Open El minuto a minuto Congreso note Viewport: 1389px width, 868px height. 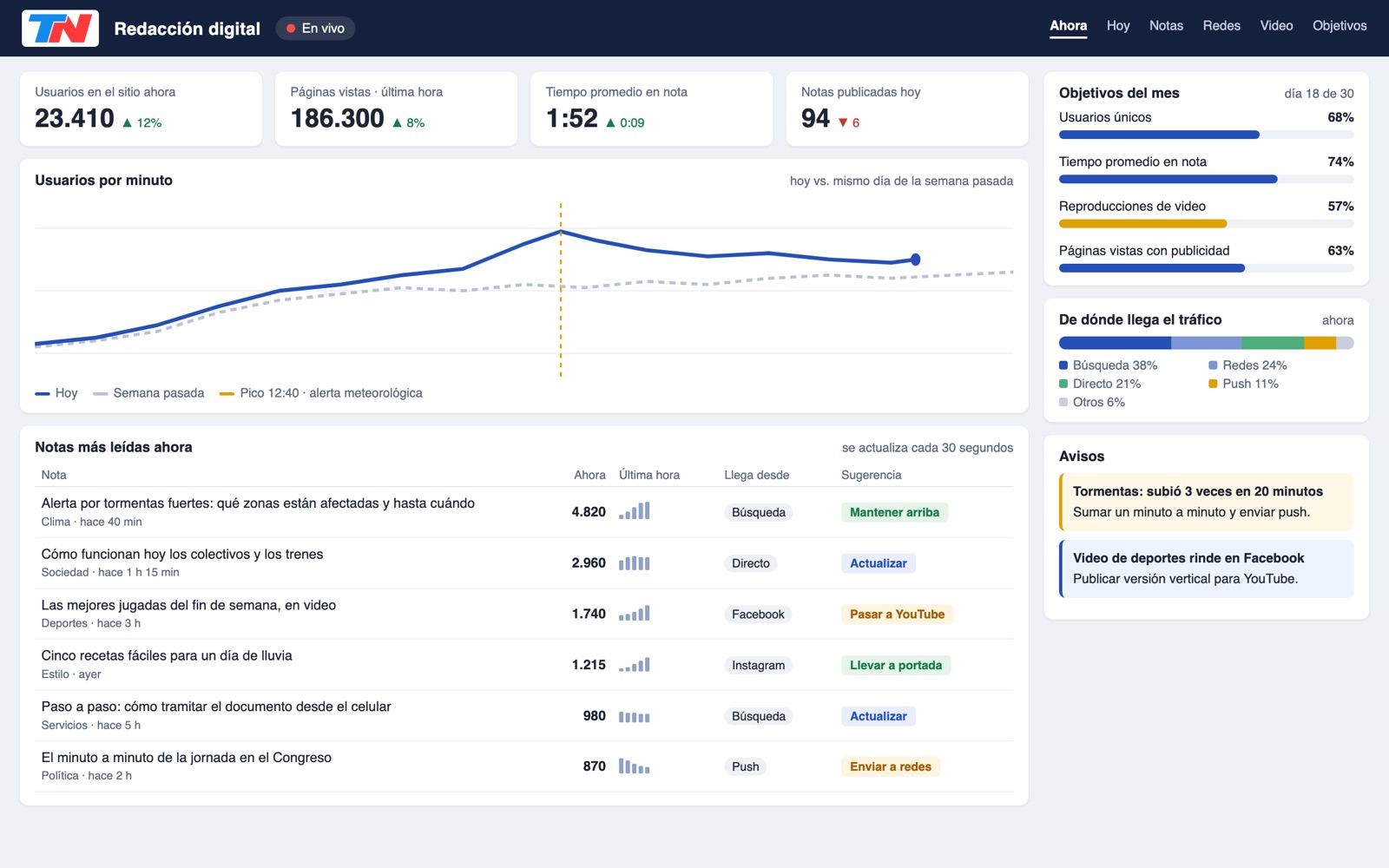(187, 758)
